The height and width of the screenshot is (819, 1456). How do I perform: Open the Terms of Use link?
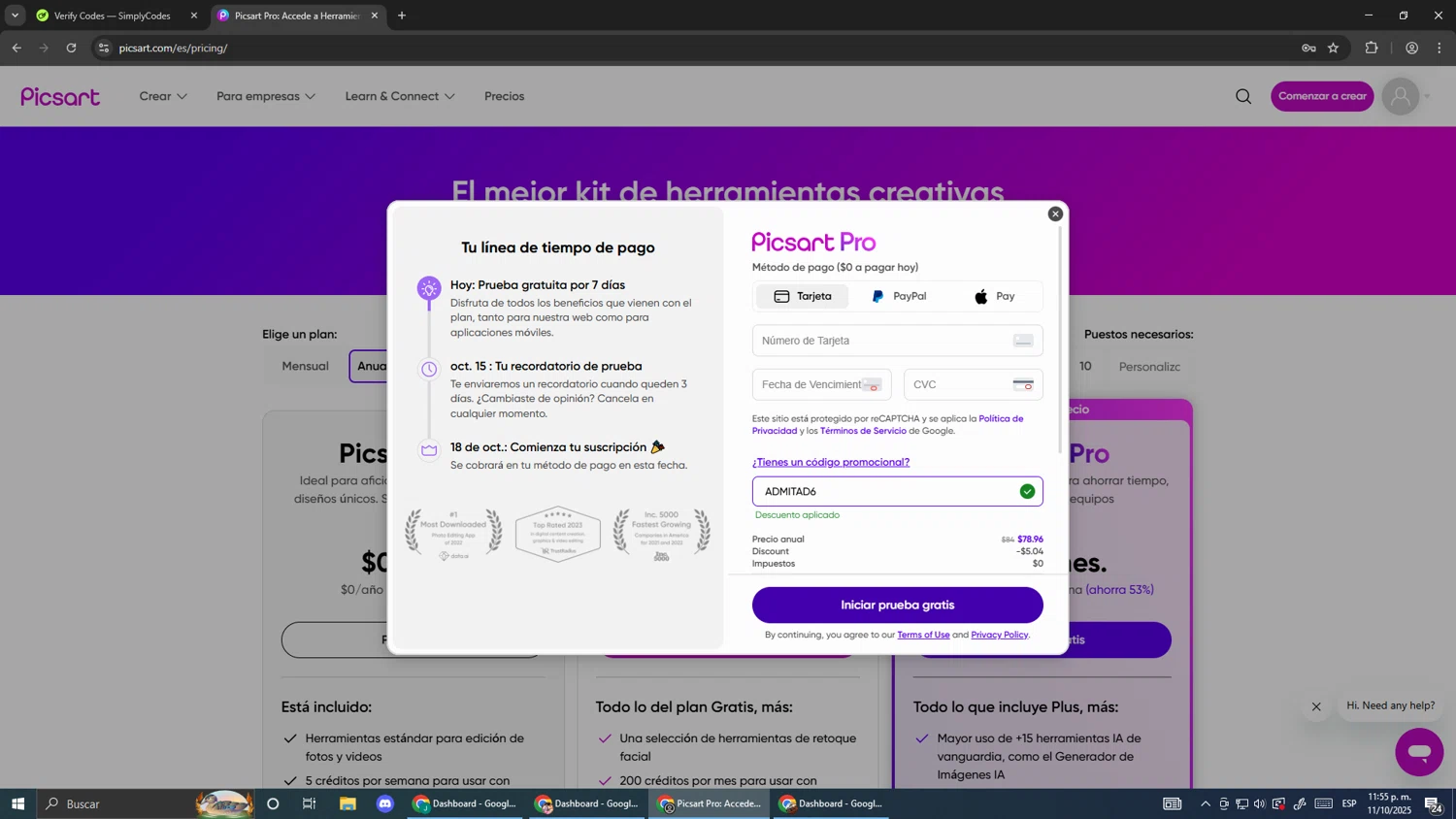click(923, 635)
